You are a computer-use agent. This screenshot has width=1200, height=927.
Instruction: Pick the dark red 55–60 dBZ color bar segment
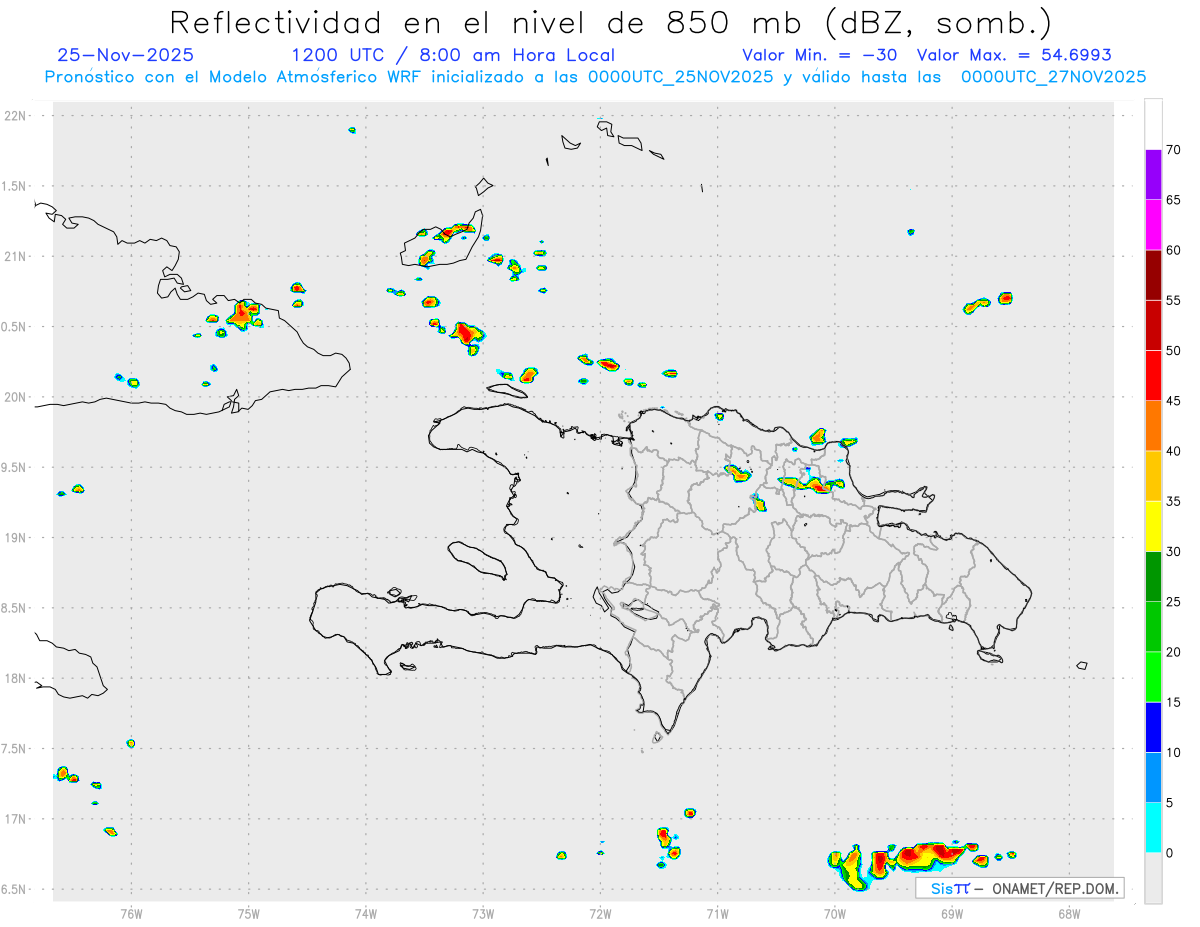click(x=1153, y=274)
